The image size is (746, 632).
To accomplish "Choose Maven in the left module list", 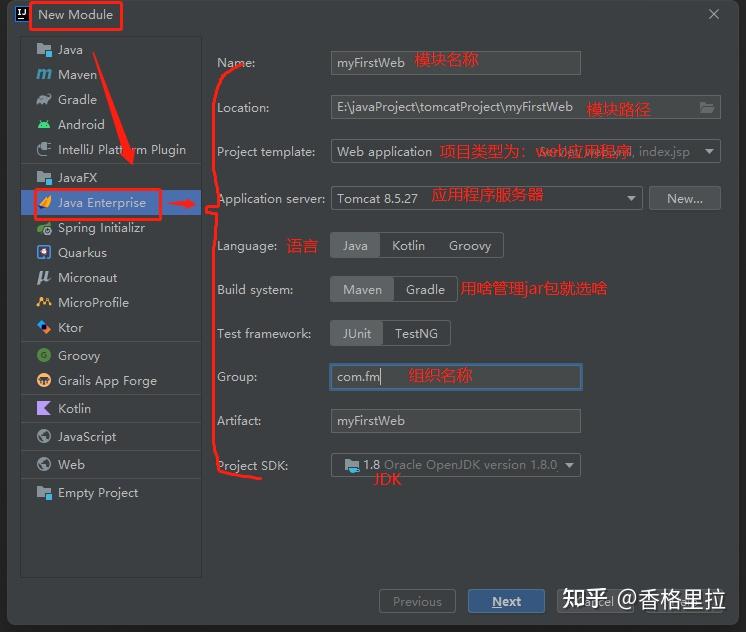I will pos(111,74).
